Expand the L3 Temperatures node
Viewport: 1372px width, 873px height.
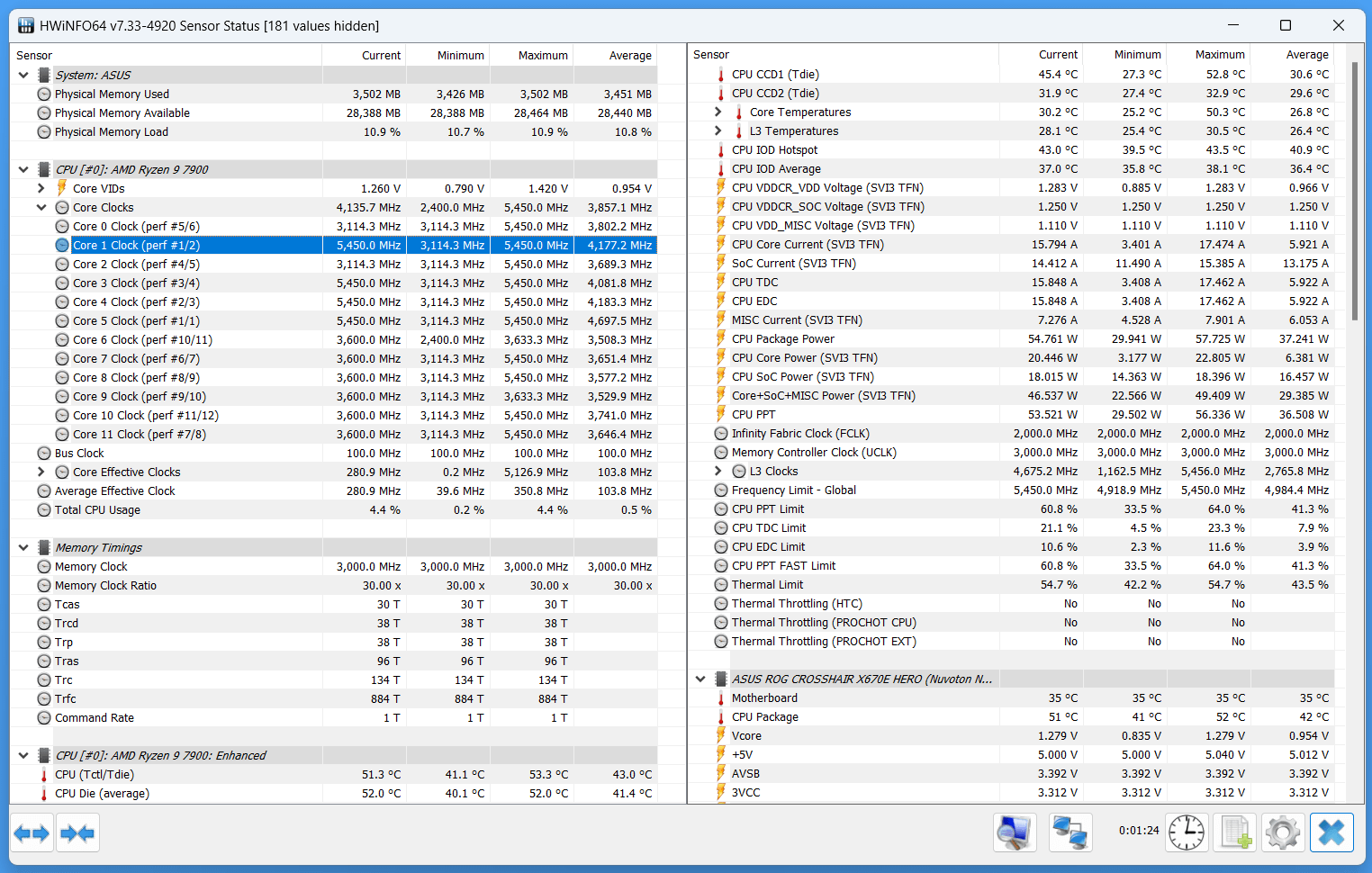pyautogui.click(x=718, y=130)
